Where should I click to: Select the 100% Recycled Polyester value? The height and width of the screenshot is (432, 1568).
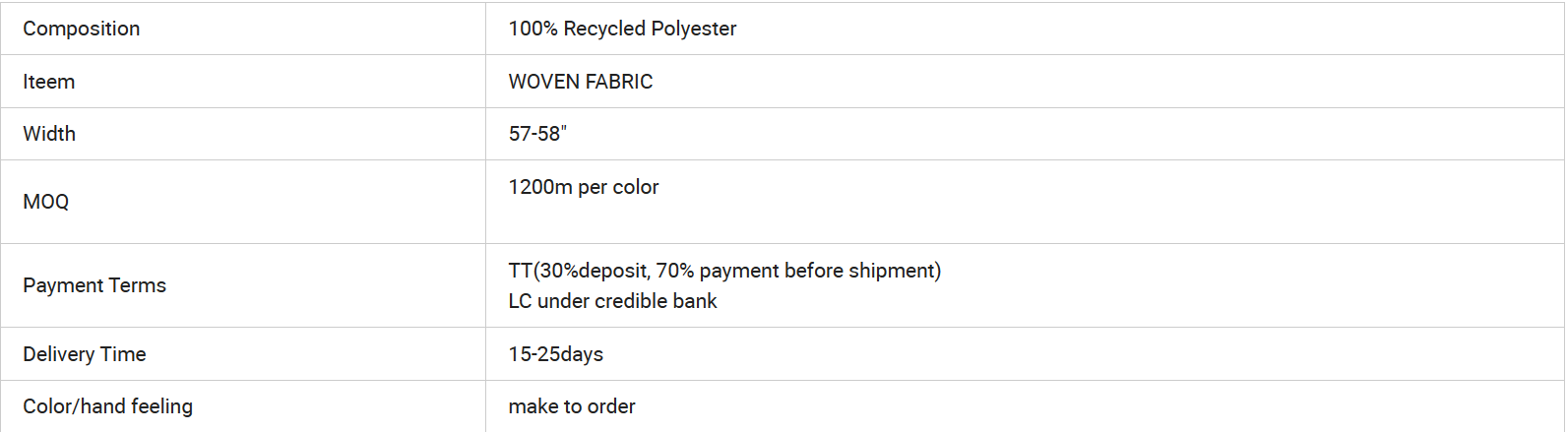tap(622, 29)
